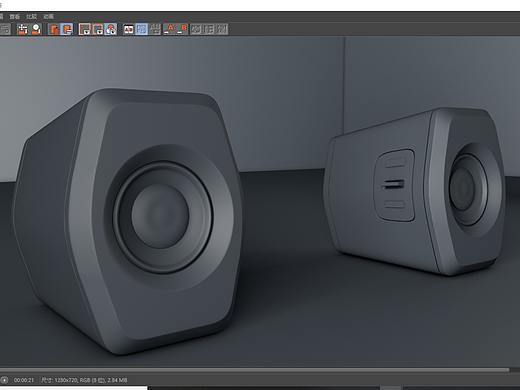
Task: Open the second framed-image dropdown tool
Action: 98,29
